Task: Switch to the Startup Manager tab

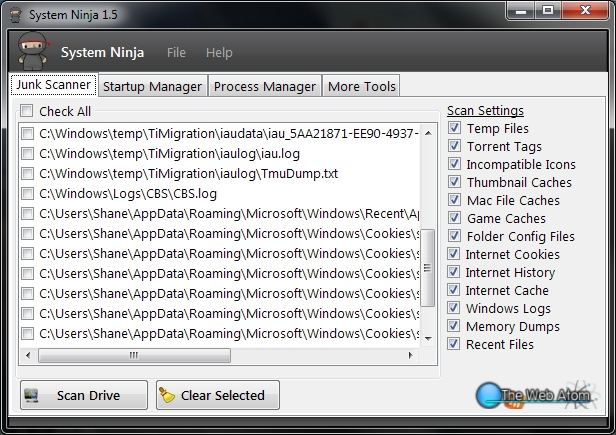Action: (x=152, y=86)
